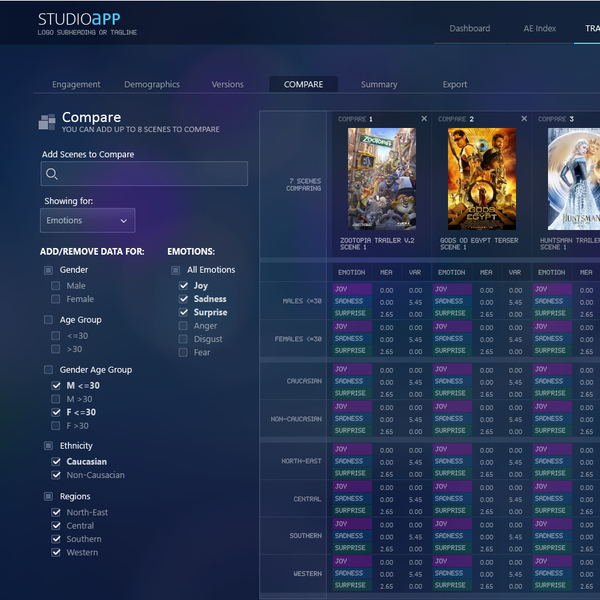Click the Add Scenes to Compare search field
This screenshot has width=600, height=600.
pyautogui.click(x=144, y=174)
